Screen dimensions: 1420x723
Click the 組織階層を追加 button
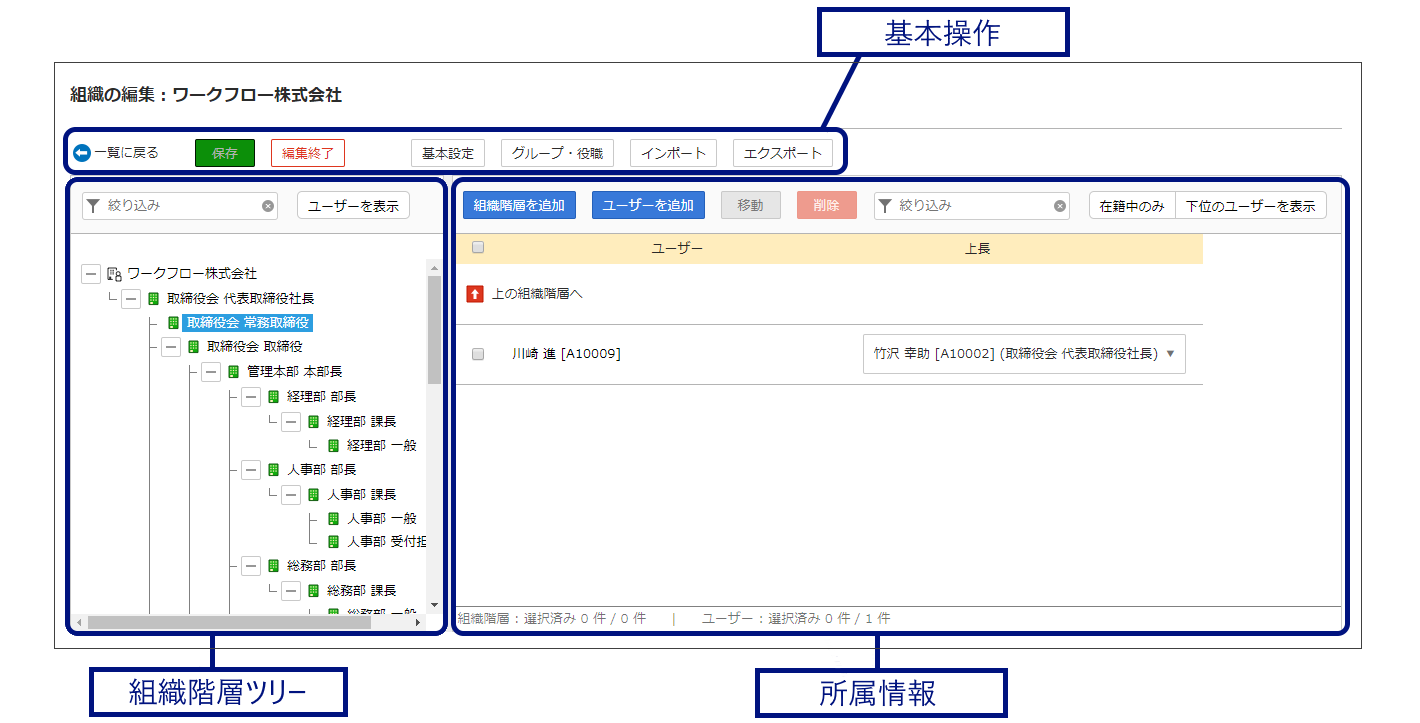[x=519, y=205]
